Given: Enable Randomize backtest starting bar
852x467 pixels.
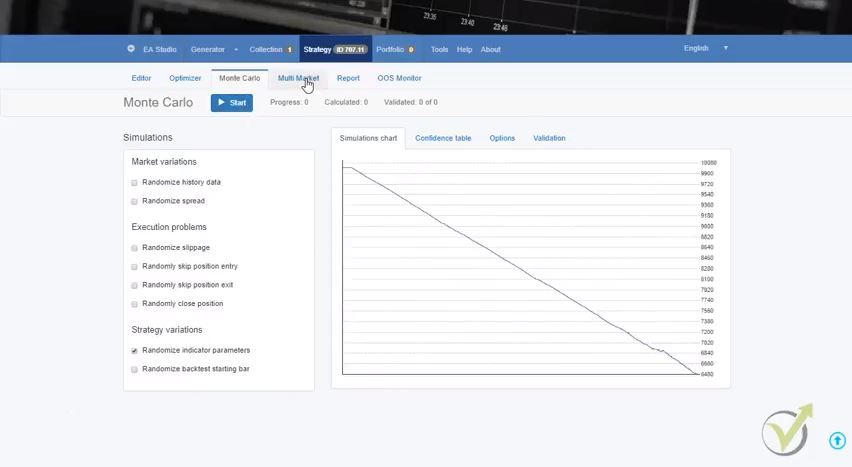Looking at the screenshot, I should pyautogui.click(x=134, y=369).
